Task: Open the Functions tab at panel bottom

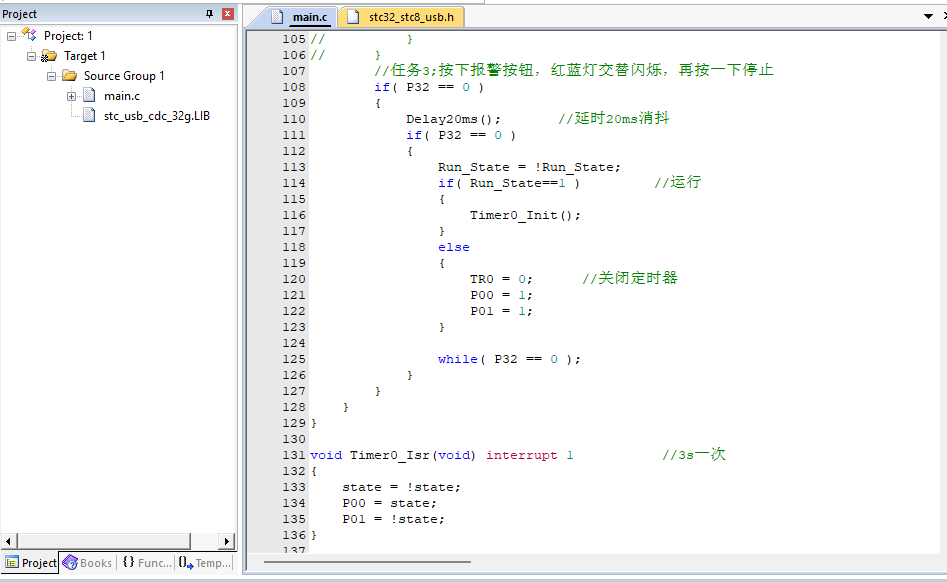Action: (x=146, y=563)
